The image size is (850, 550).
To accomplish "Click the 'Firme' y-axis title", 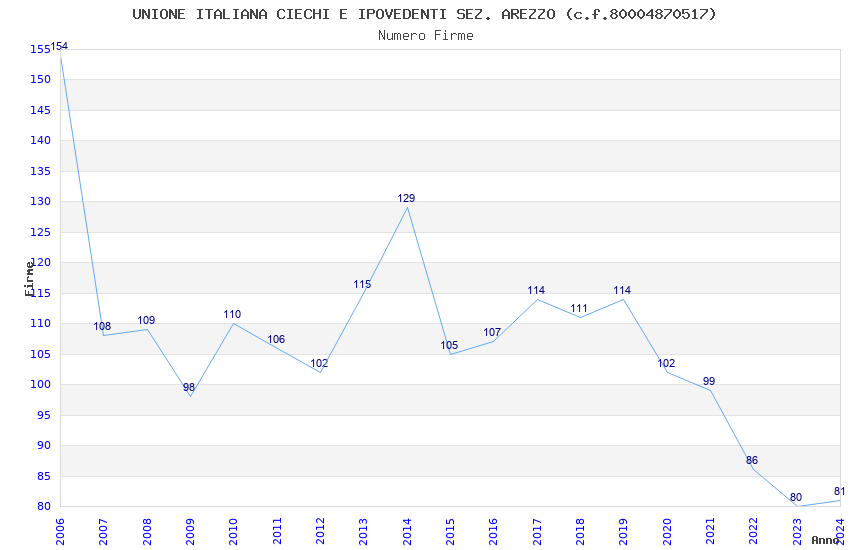I will pos(29,279).
